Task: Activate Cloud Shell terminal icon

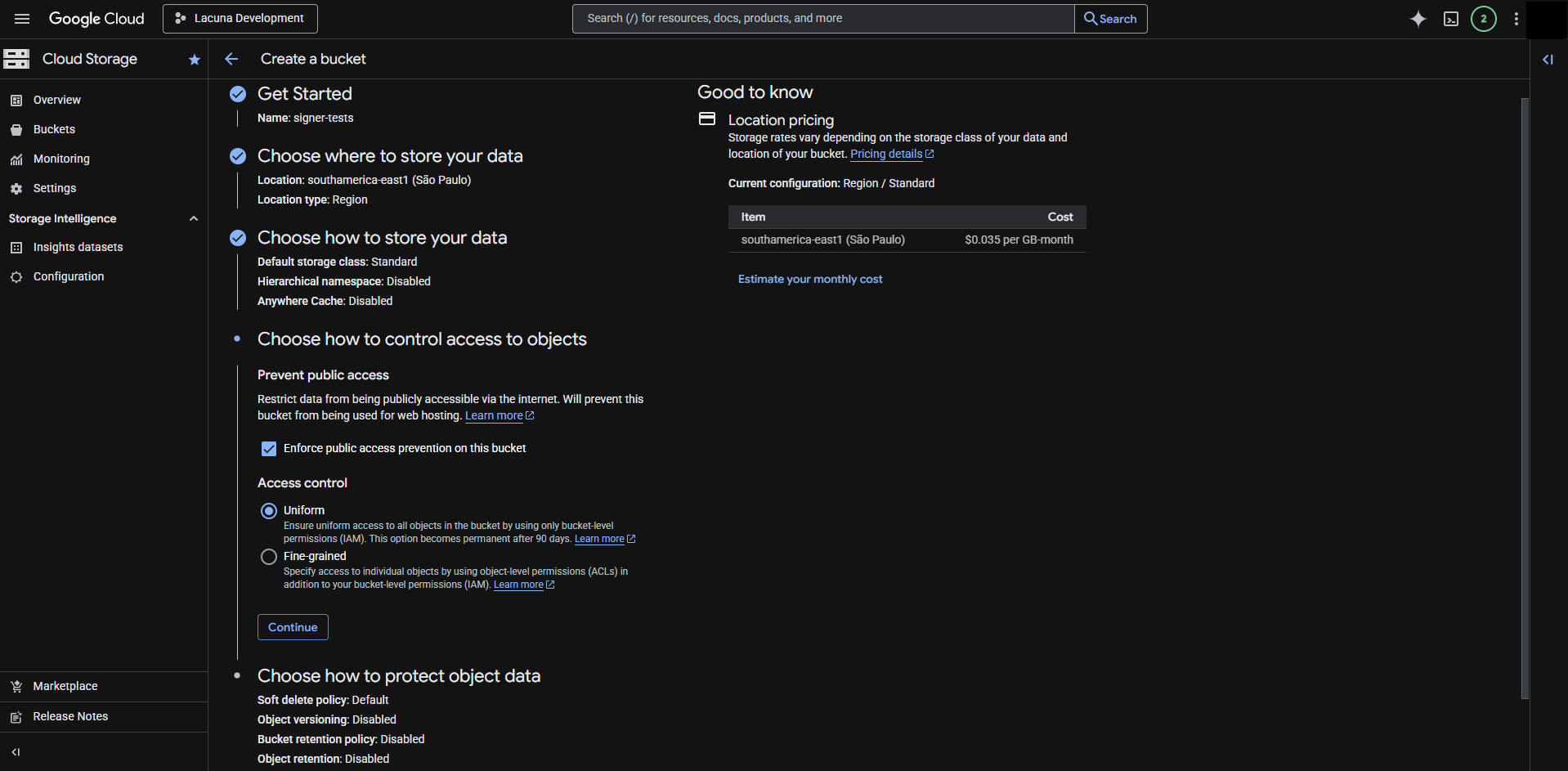Action: 1451,19
